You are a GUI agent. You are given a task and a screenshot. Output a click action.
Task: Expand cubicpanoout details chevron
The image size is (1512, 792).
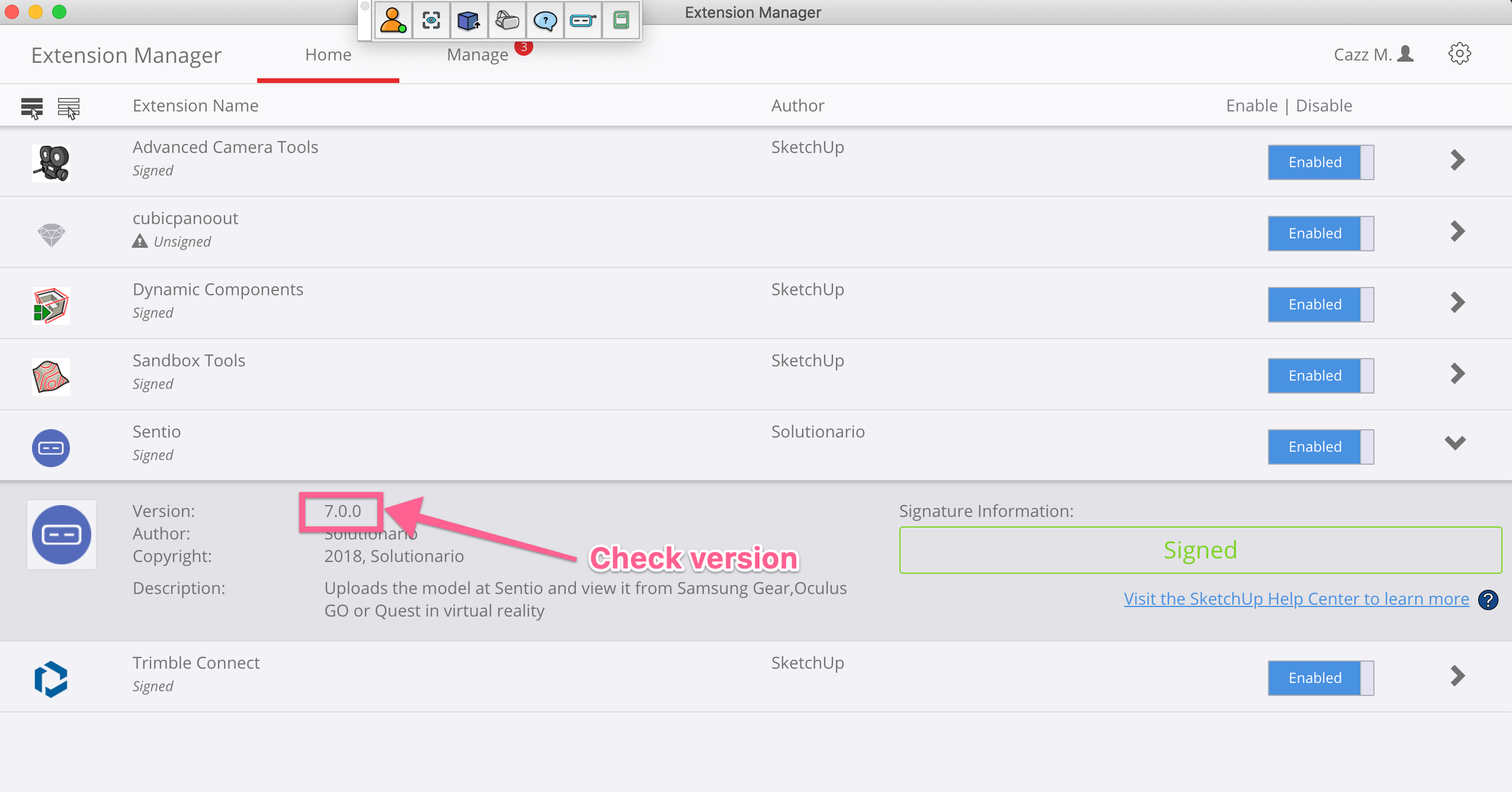click(1457, 231)
